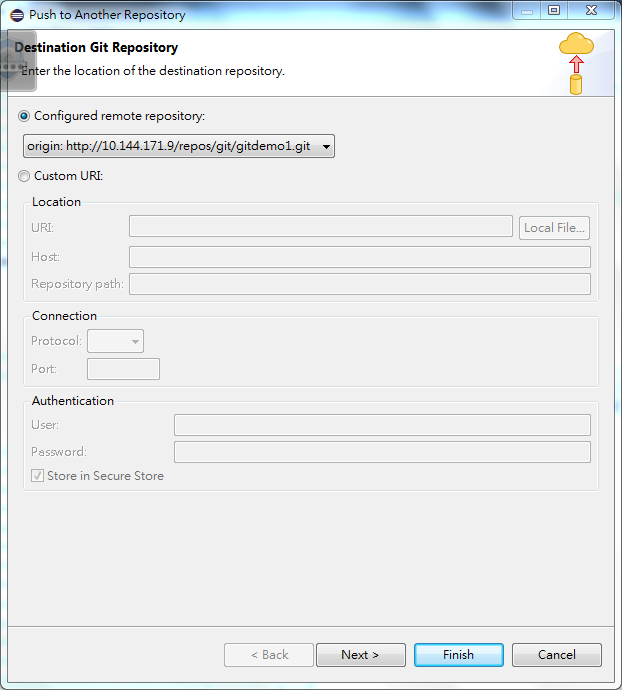Click the Password input field
This screenshot has height=690, width=622.
pyautogui.click(x=382, y=452)
